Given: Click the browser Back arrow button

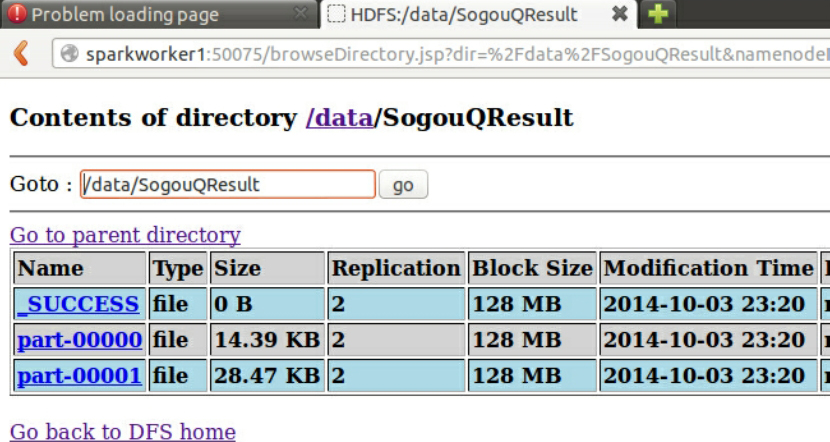Looking at the screenshot, I should pos(22,53).
